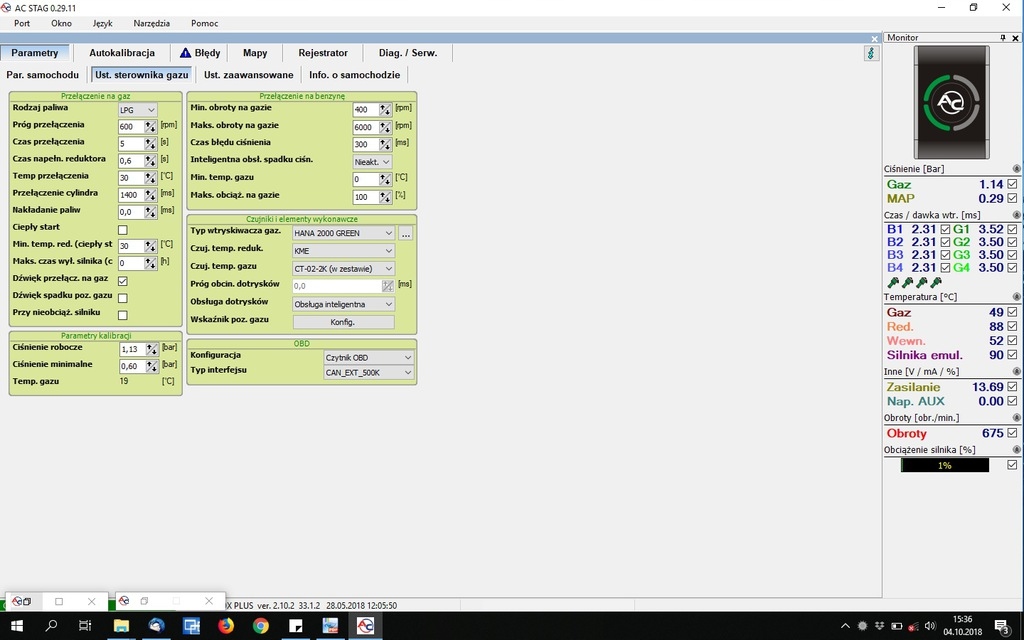
Task: Open Obsługa dotrysków dropdown
Action: pos(344,304)
